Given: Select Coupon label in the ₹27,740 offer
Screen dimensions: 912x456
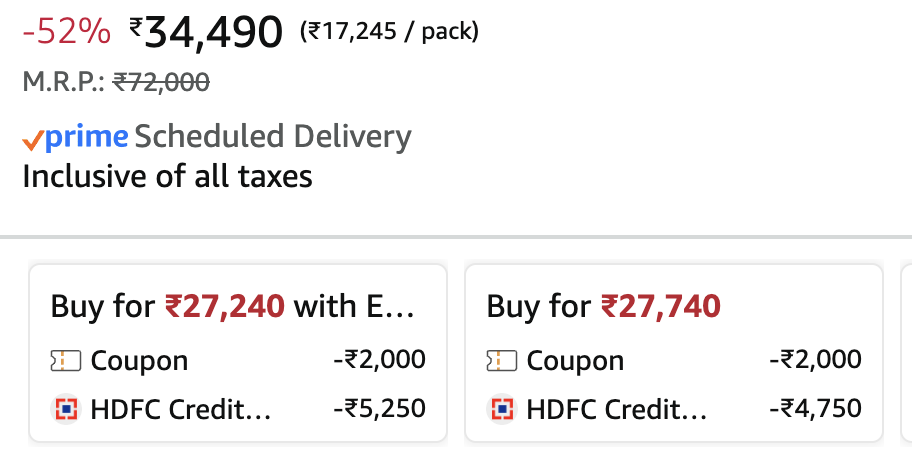Looking at the screenshot, I should coord(575,360).
